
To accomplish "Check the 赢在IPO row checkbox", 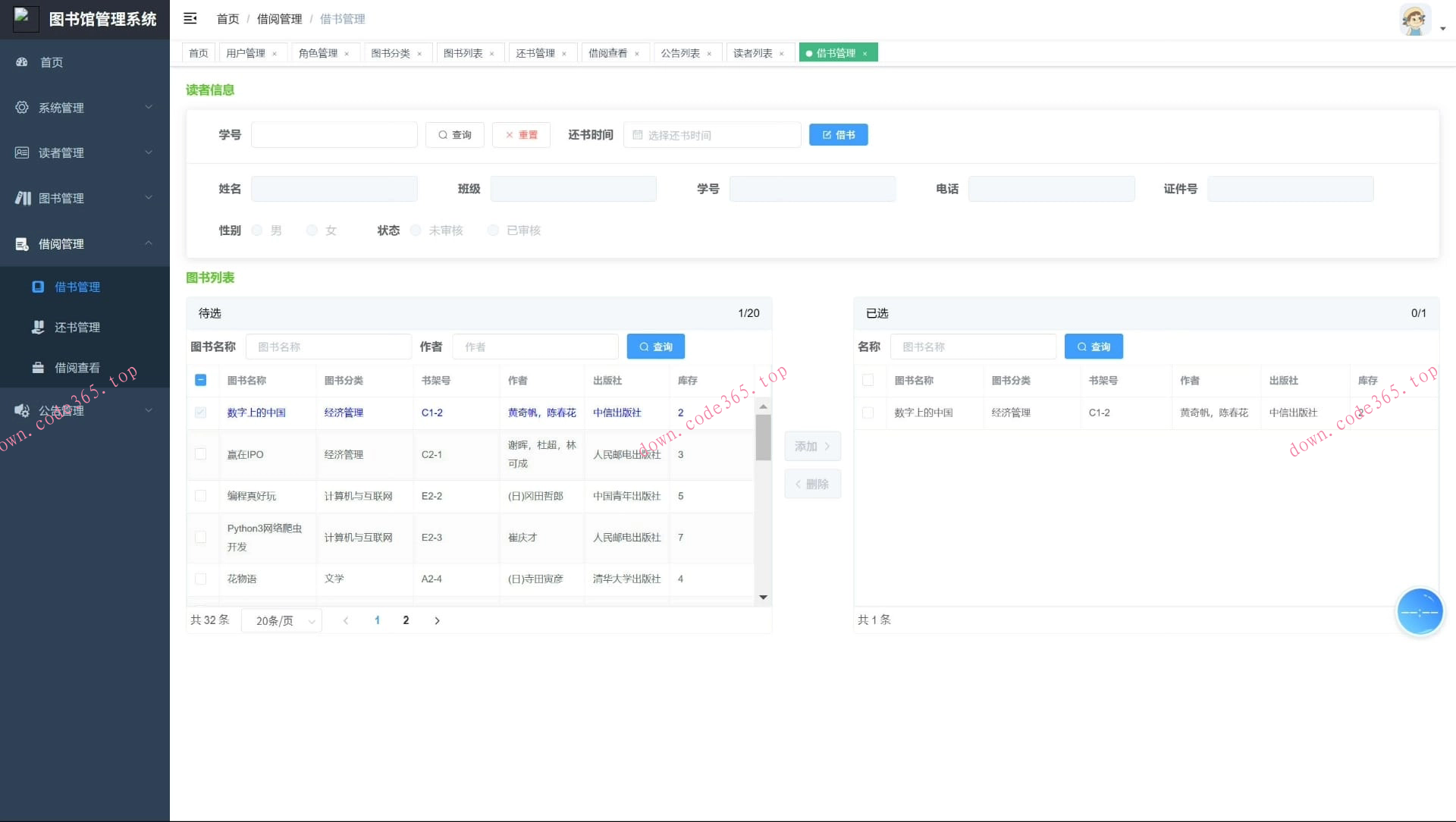I will (x=200, y=454).
